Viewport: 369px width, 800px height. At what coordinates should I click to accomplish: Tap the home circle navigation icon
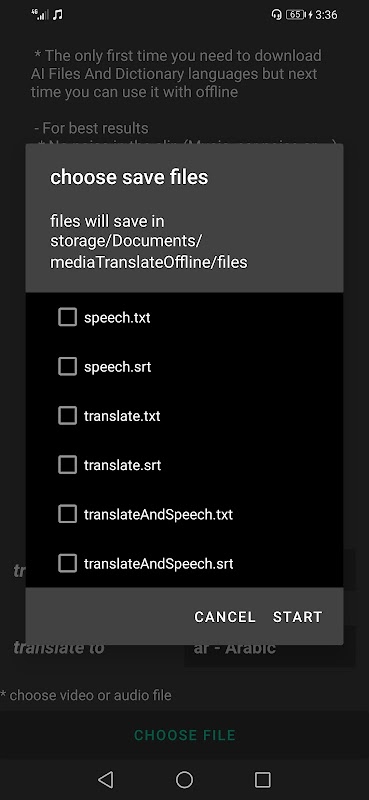tap(184, 779)
